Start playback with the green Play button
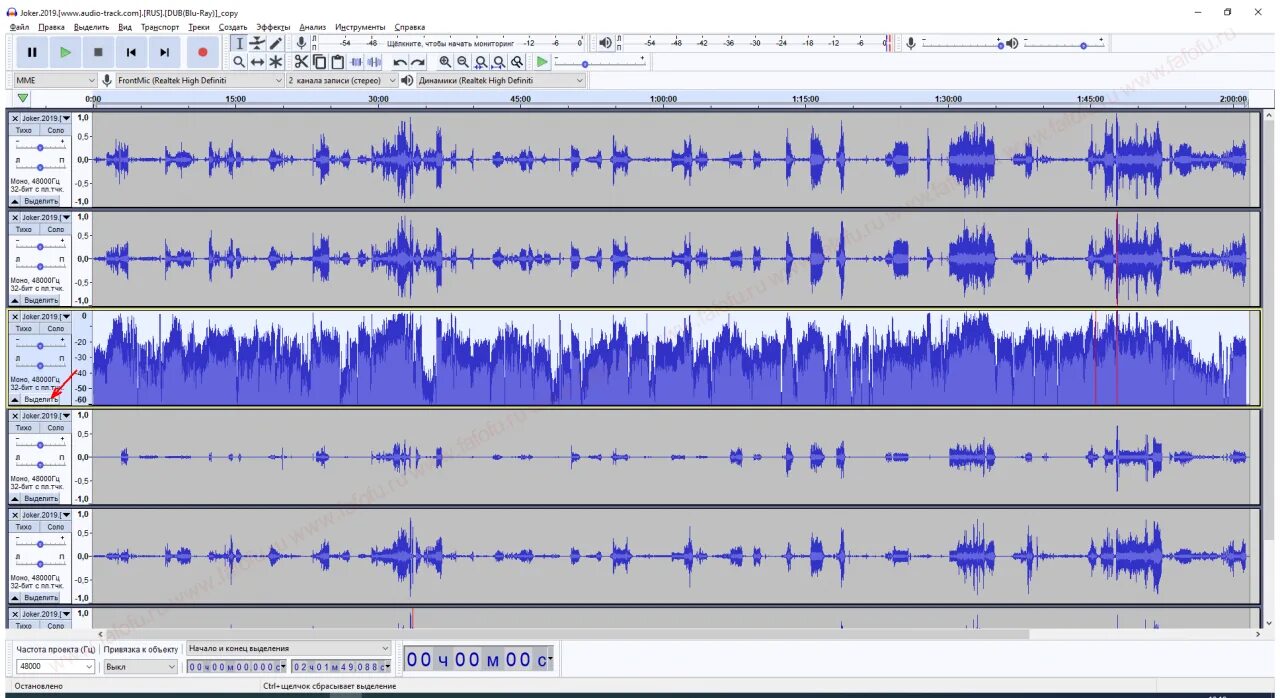 click(65, 52)
